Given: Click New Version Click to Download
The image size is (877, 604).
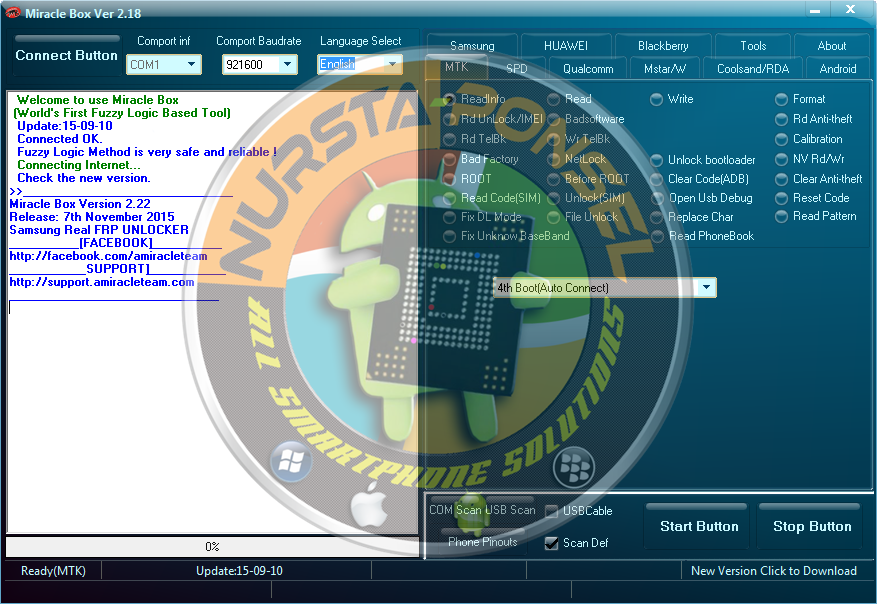Looking at the screenshot, I should (774, 571).
